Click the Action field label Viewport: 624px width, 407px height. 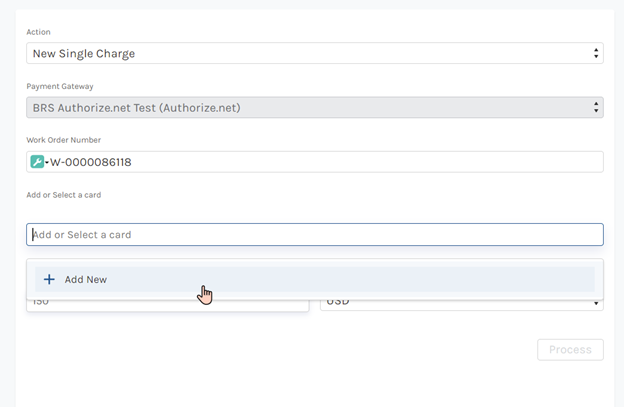coord(38,32)
